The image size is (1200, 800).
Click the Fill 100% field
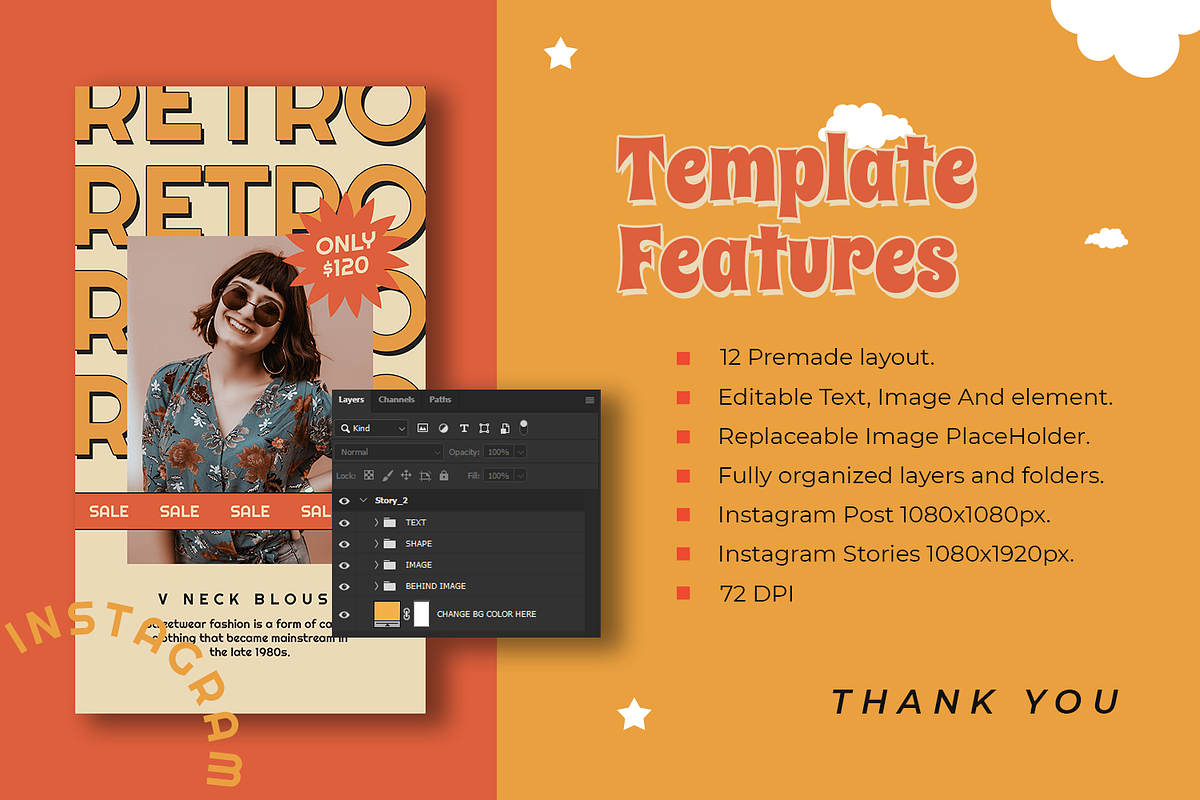[x=498, y=476]
